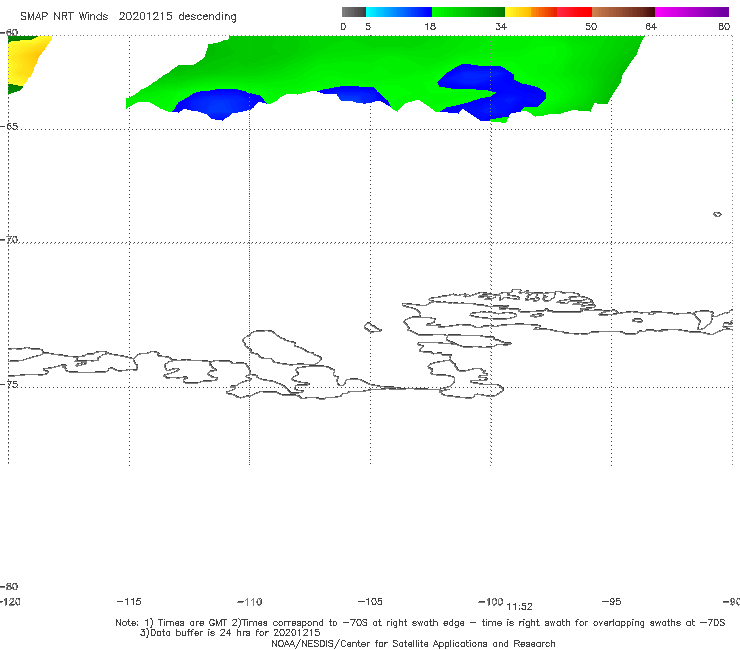Image resolution: width=740 pixels, height=650 pixels.
Task: Click the -95 longitude label
Action: (x=612, y=601)
